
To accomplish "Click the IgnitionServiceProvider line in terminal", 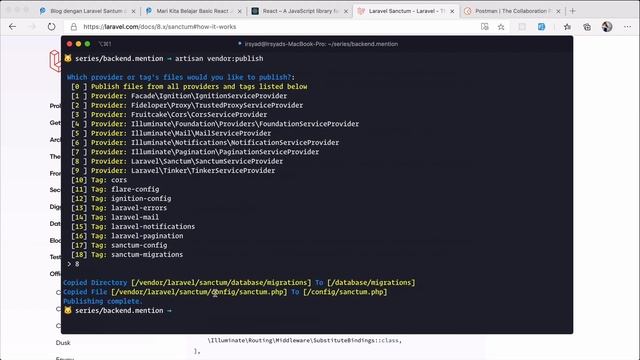I will [179, 96].
